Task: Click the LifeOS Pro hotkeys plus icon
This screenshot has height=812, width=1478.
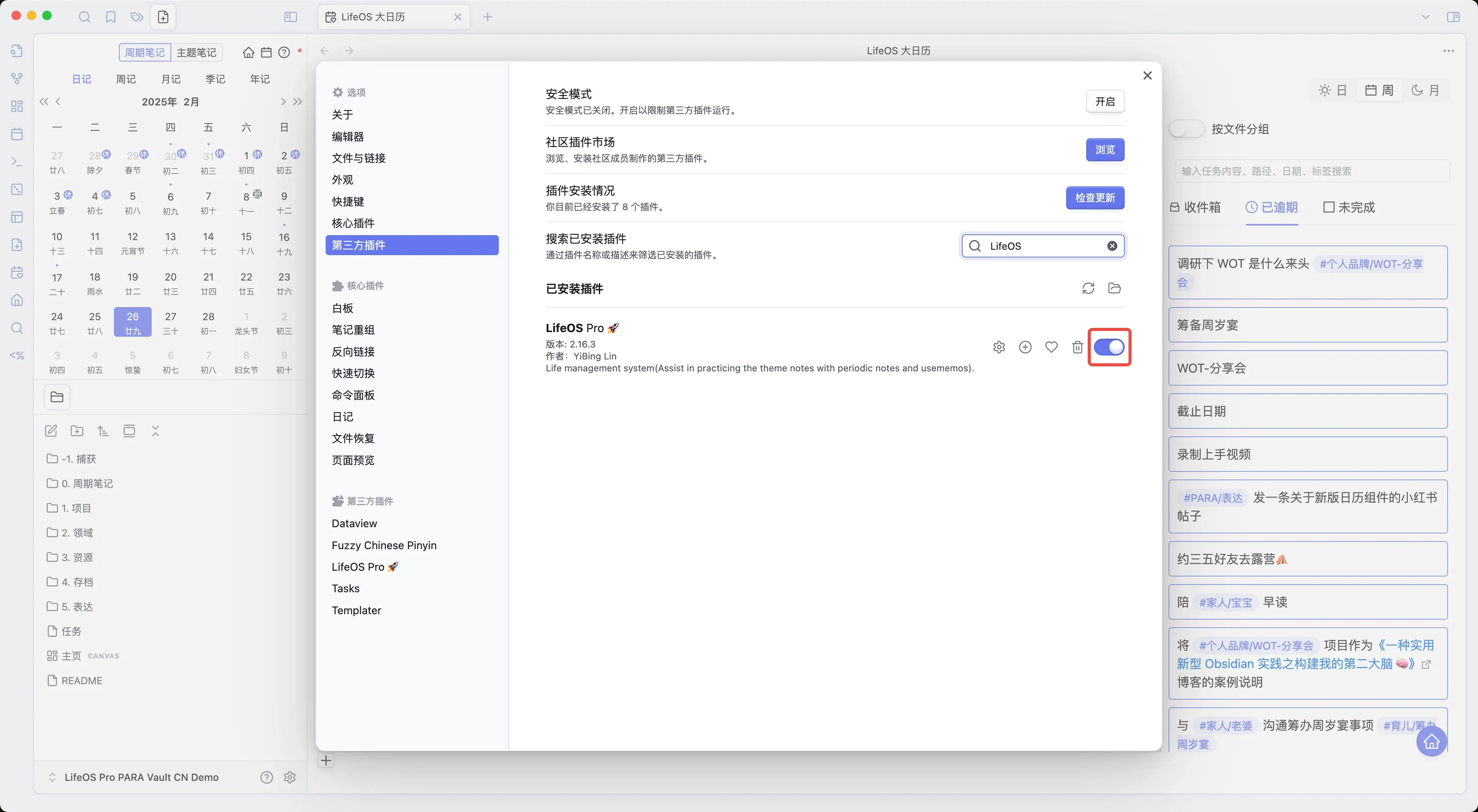Action: click(x=1025, y=347)
